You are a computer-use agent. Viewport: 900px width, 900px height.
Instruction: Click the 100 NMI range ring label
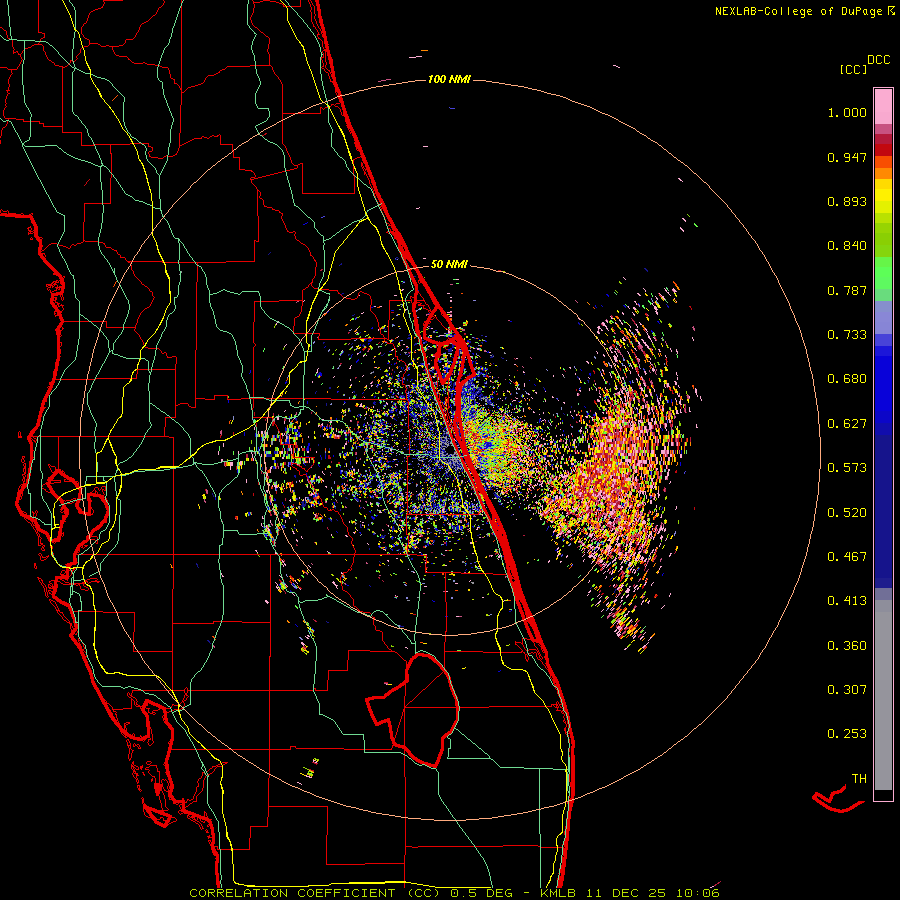tap(449, 79)
